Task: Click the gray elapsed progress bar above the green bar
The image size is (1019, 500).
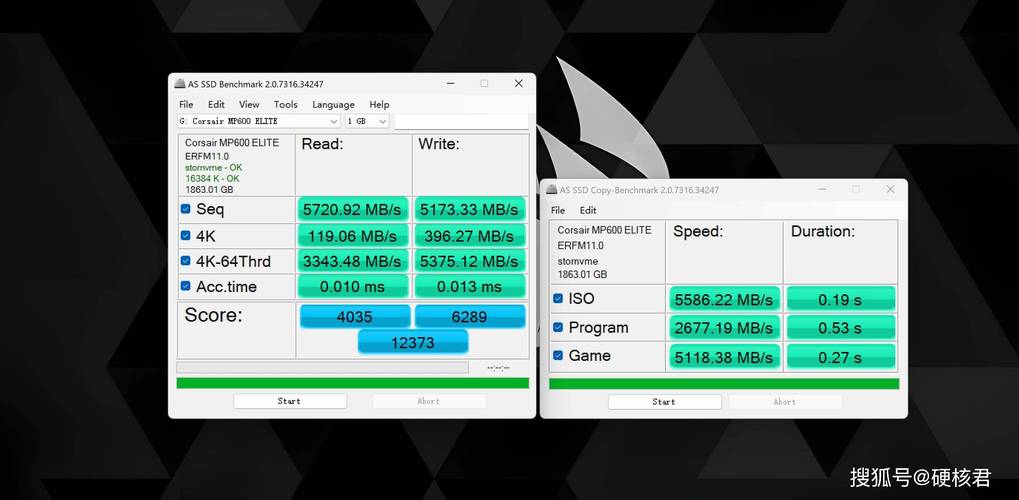Action: 322,368
